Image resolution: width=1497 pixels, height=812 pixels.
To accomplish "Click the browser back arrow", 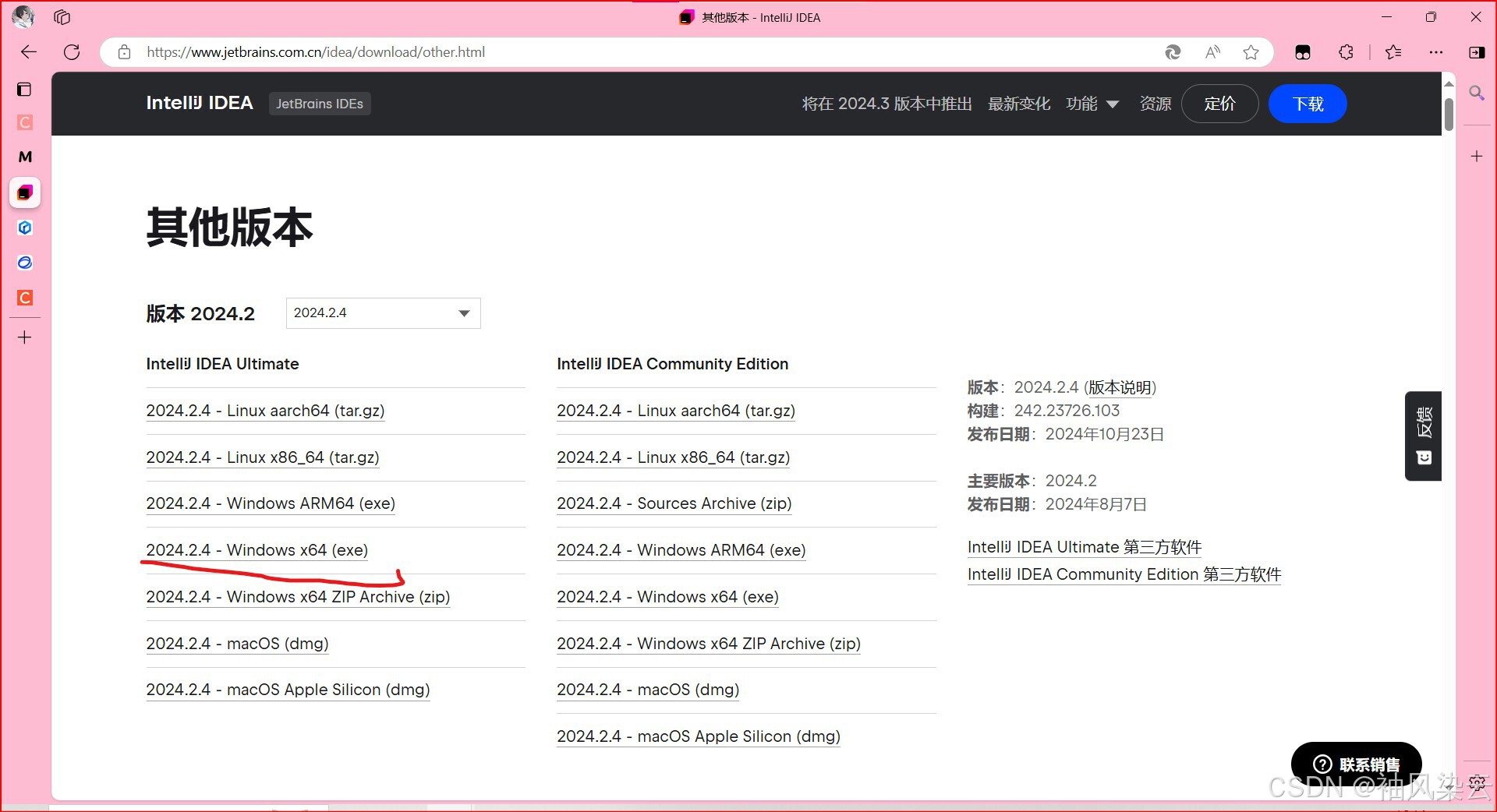I will pyautogui.click(x=29, y=52).
